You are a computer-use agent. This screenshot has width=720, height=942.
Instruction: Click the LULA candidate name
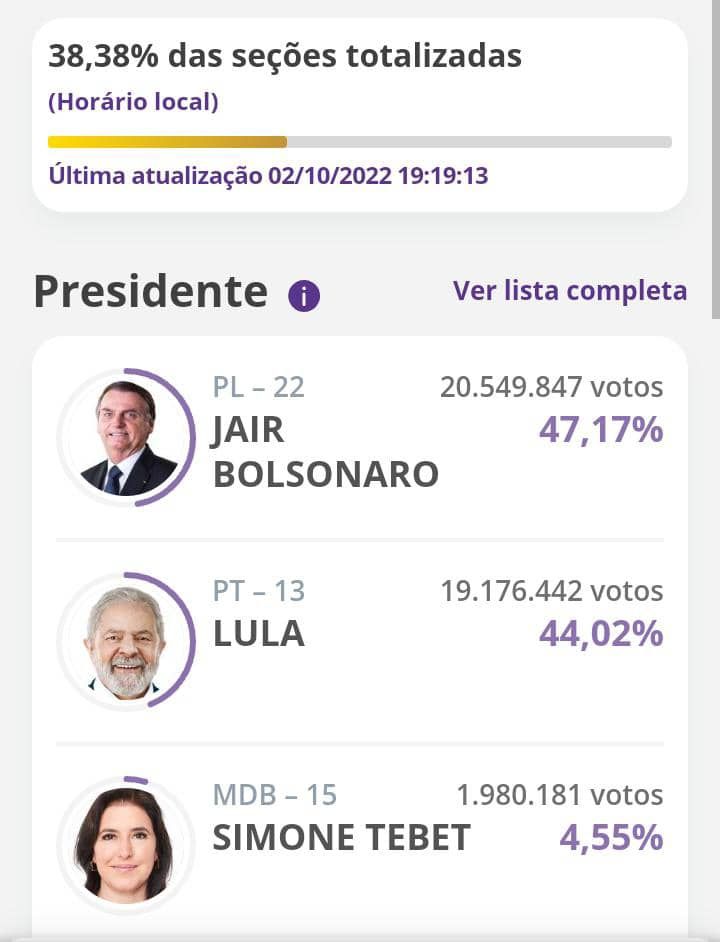tap(259, 634)
